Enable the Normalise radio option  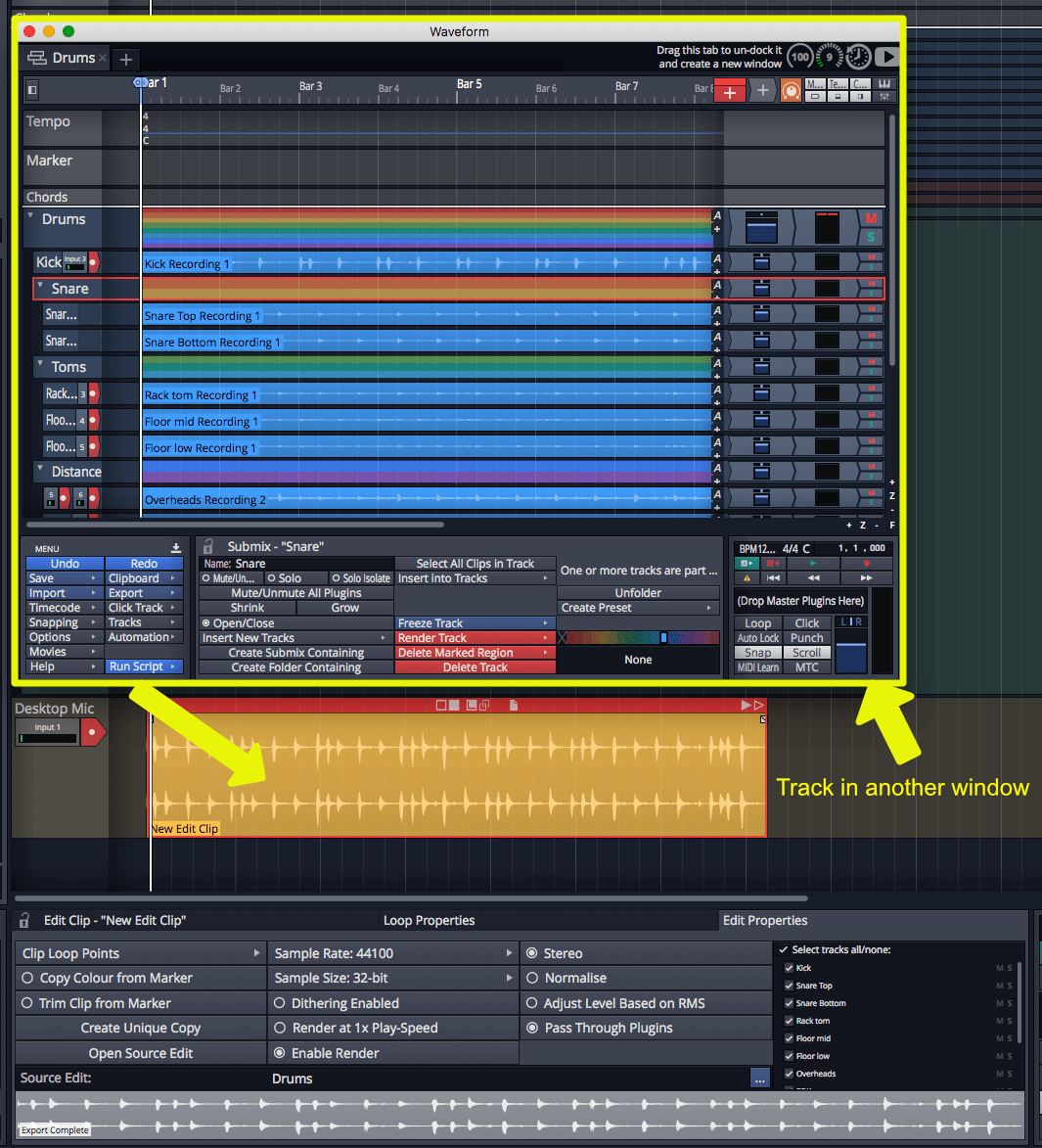(x=532, y=978)
